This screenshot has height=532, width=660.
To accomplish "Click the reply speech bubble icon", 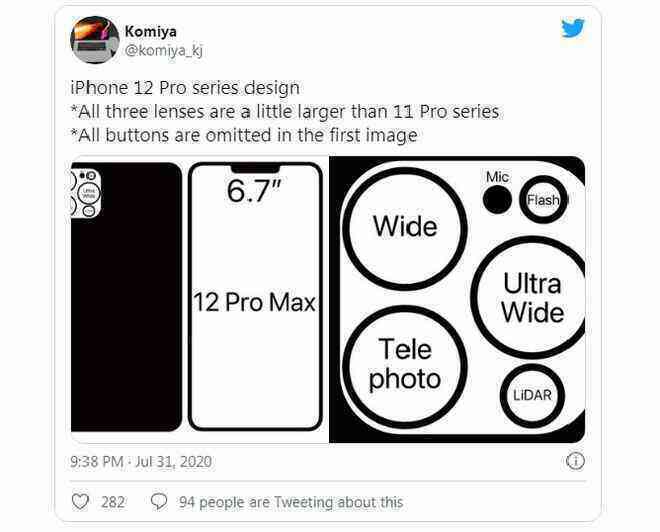I will pyautogui.click(x=159, y=502).
